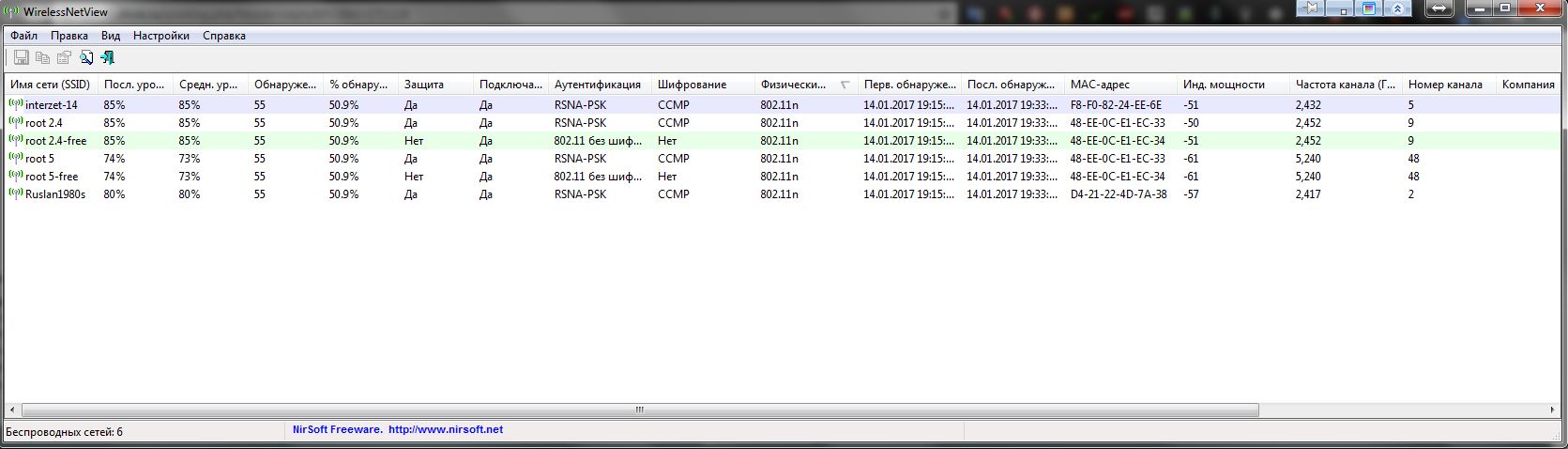Viewport: 1568px width, 449px height.
Task: Click the Физически column header with sort arrow
Action: (807, 85)
